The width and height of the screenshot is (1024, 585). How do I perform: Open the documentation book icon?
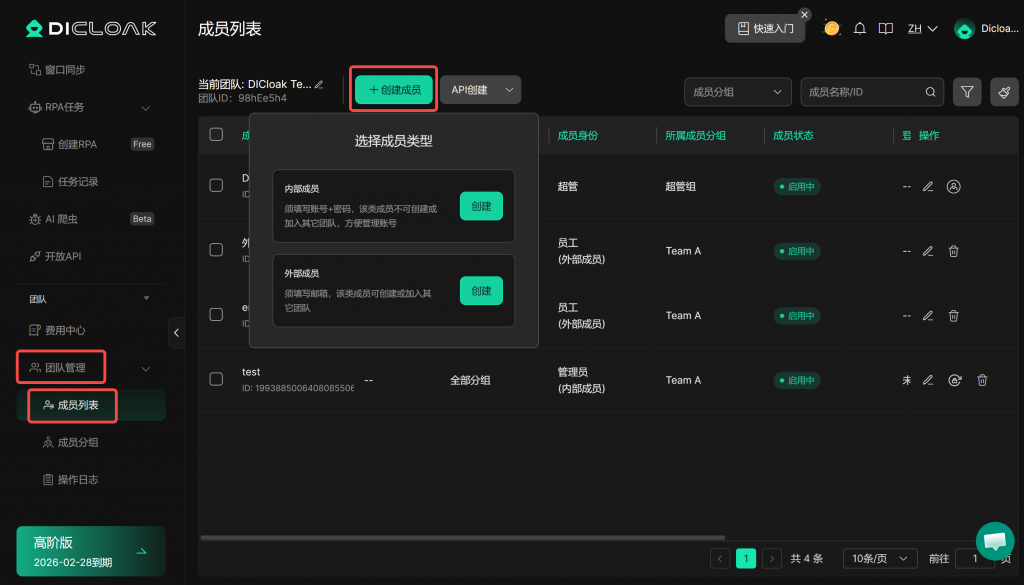pyautogui.click(x=885, y=29)
